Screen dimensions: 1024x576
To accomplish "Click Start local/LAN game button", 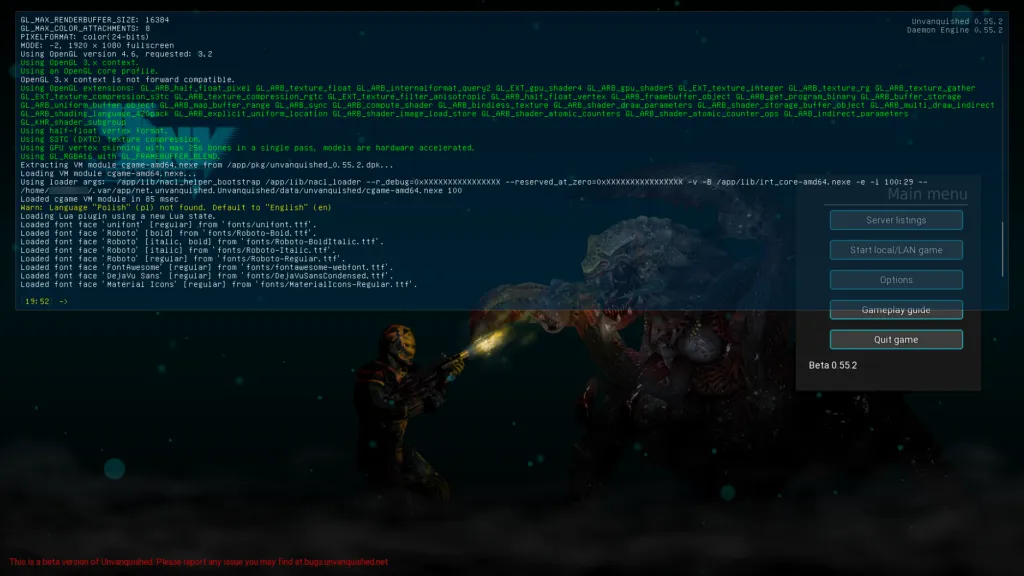I will pos(896,250).
